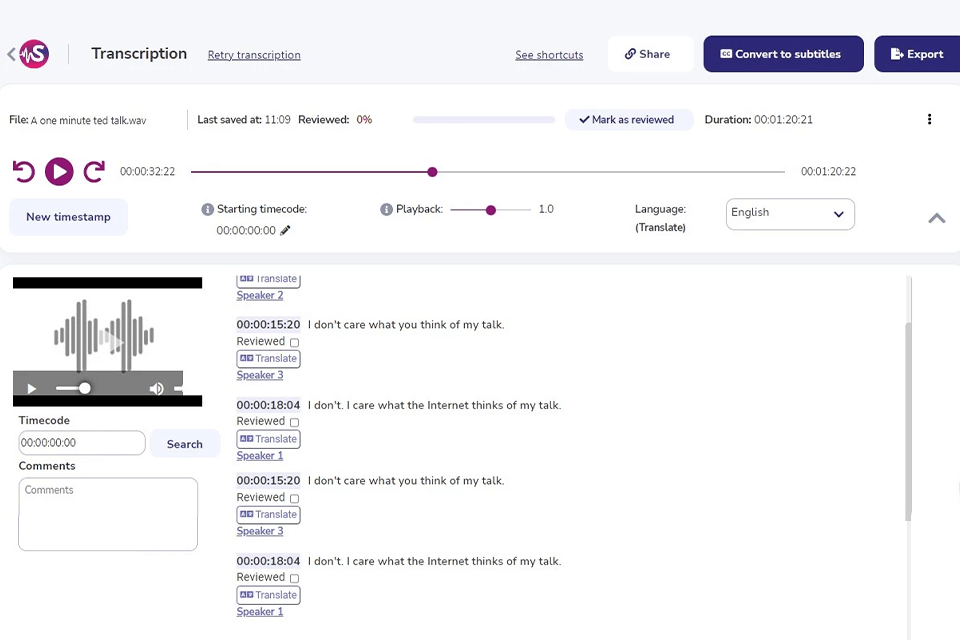
Task: Adjust the video preview progress slider
Action: point(84,388)
